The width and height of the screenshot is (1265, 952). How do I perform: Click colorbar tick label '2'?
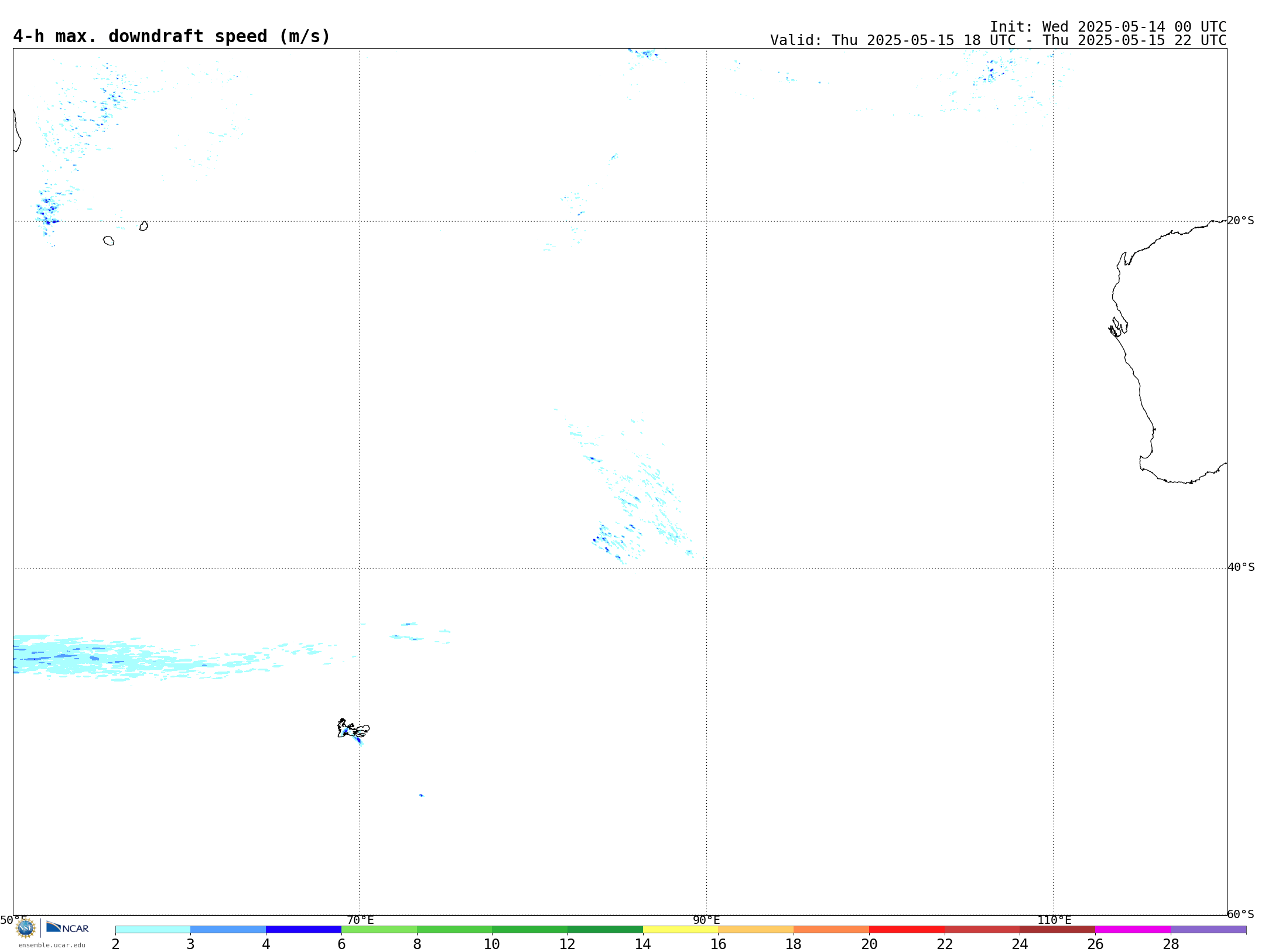point(115,944)
